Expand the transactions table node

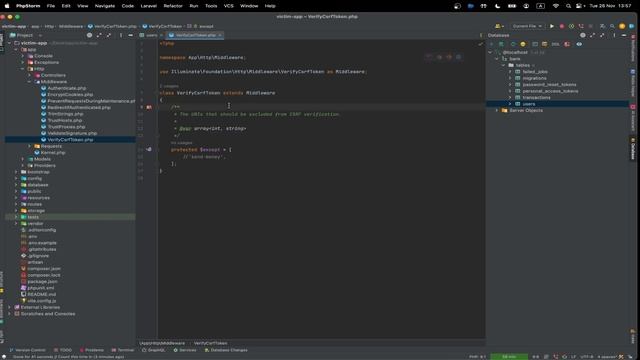pos(510,98)
